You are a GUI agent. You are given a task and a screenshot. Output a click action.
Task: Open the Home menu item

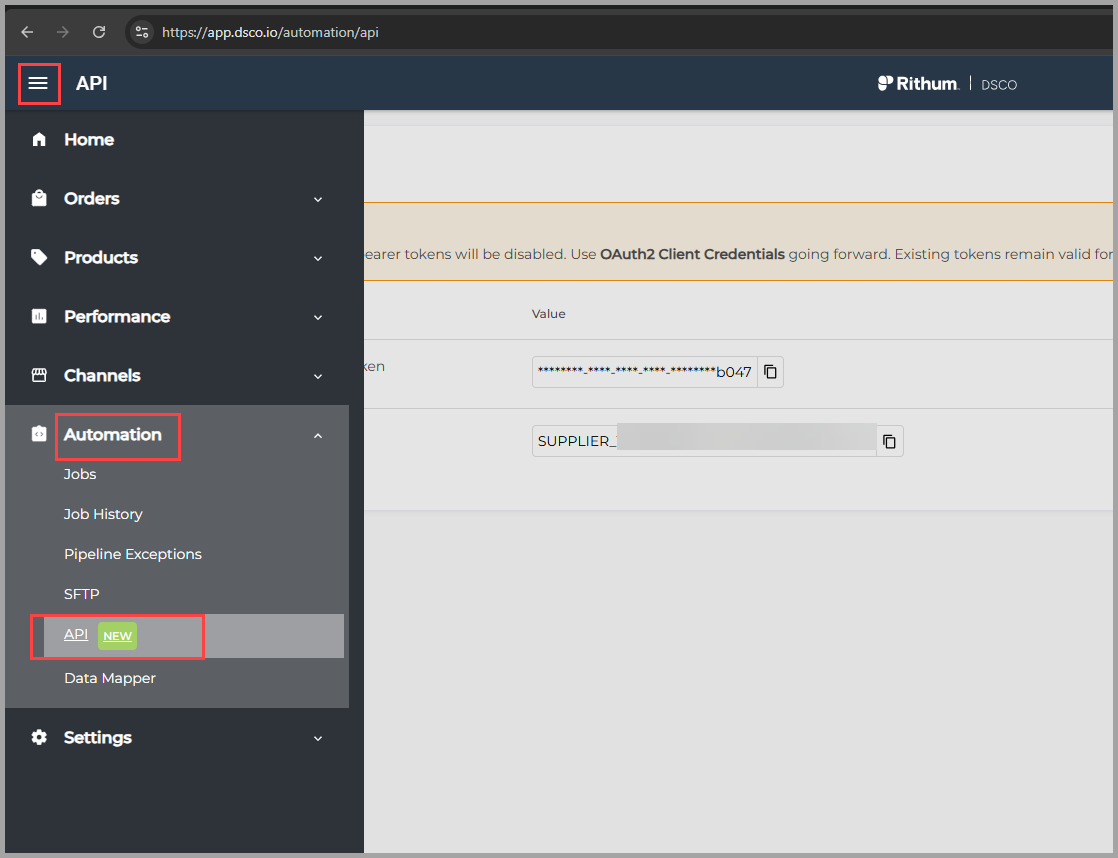coord(89,139)
